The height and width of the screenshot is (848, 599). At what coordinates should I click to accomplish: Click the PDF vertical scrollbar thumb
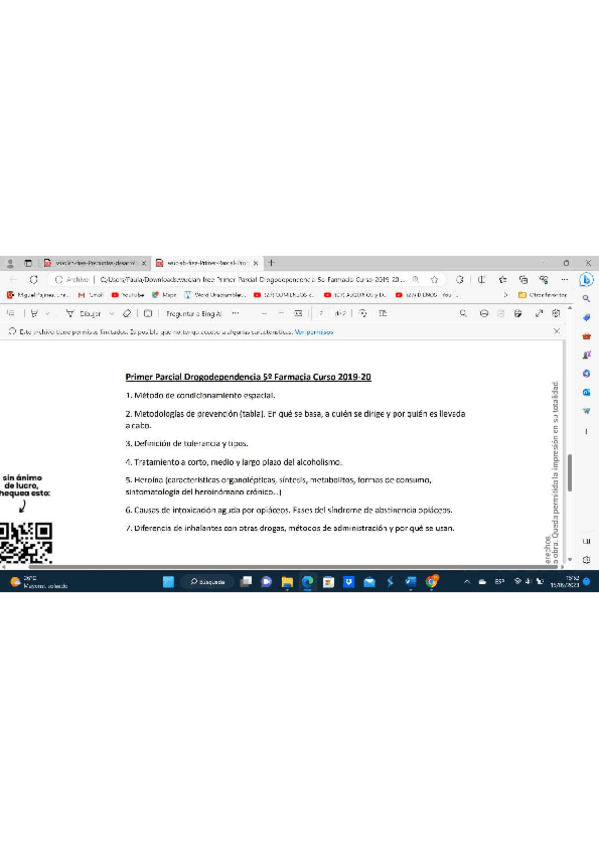(x=570, y=473)
